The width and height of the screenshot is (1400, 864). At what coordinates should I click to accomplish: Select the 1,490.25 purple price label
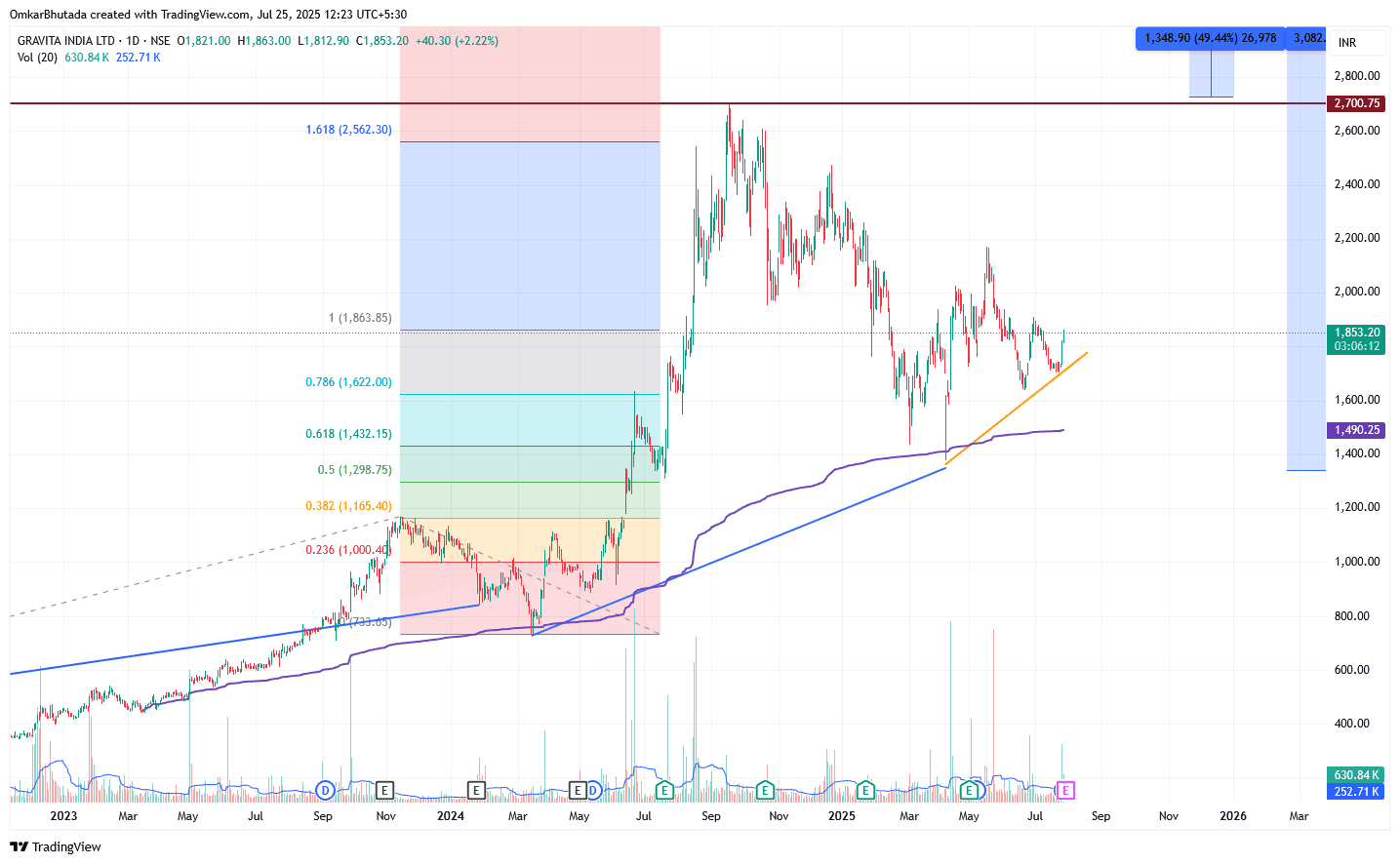(x=1356, y=430)
